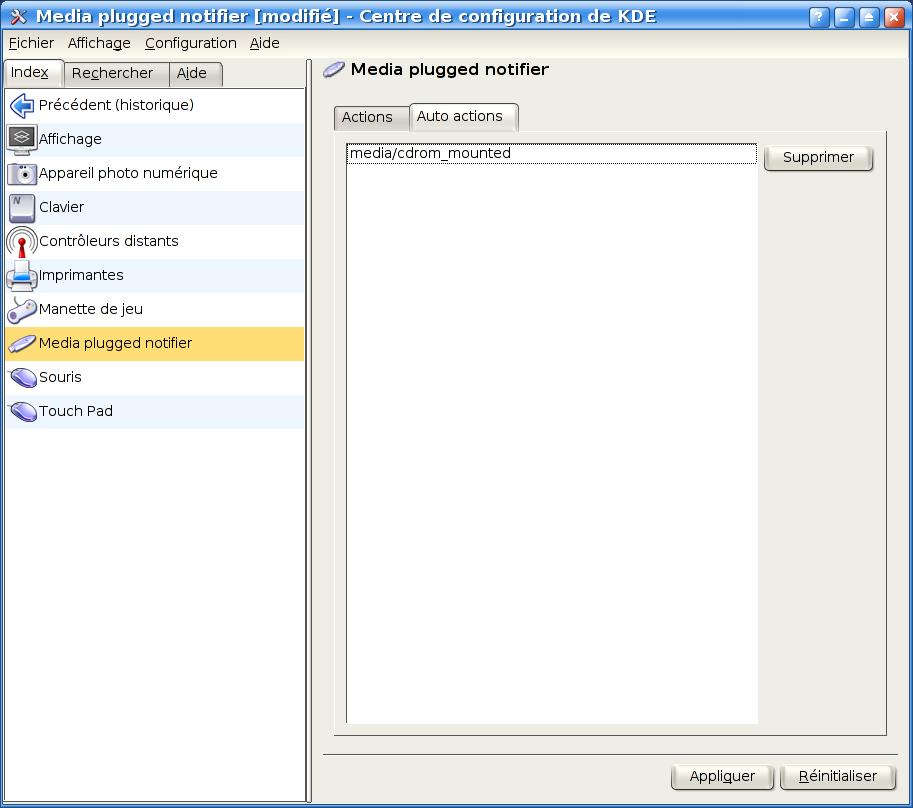Click the Supprimer button
The height and width of the screenshot is (808, 913).
[x=818, y=157]
